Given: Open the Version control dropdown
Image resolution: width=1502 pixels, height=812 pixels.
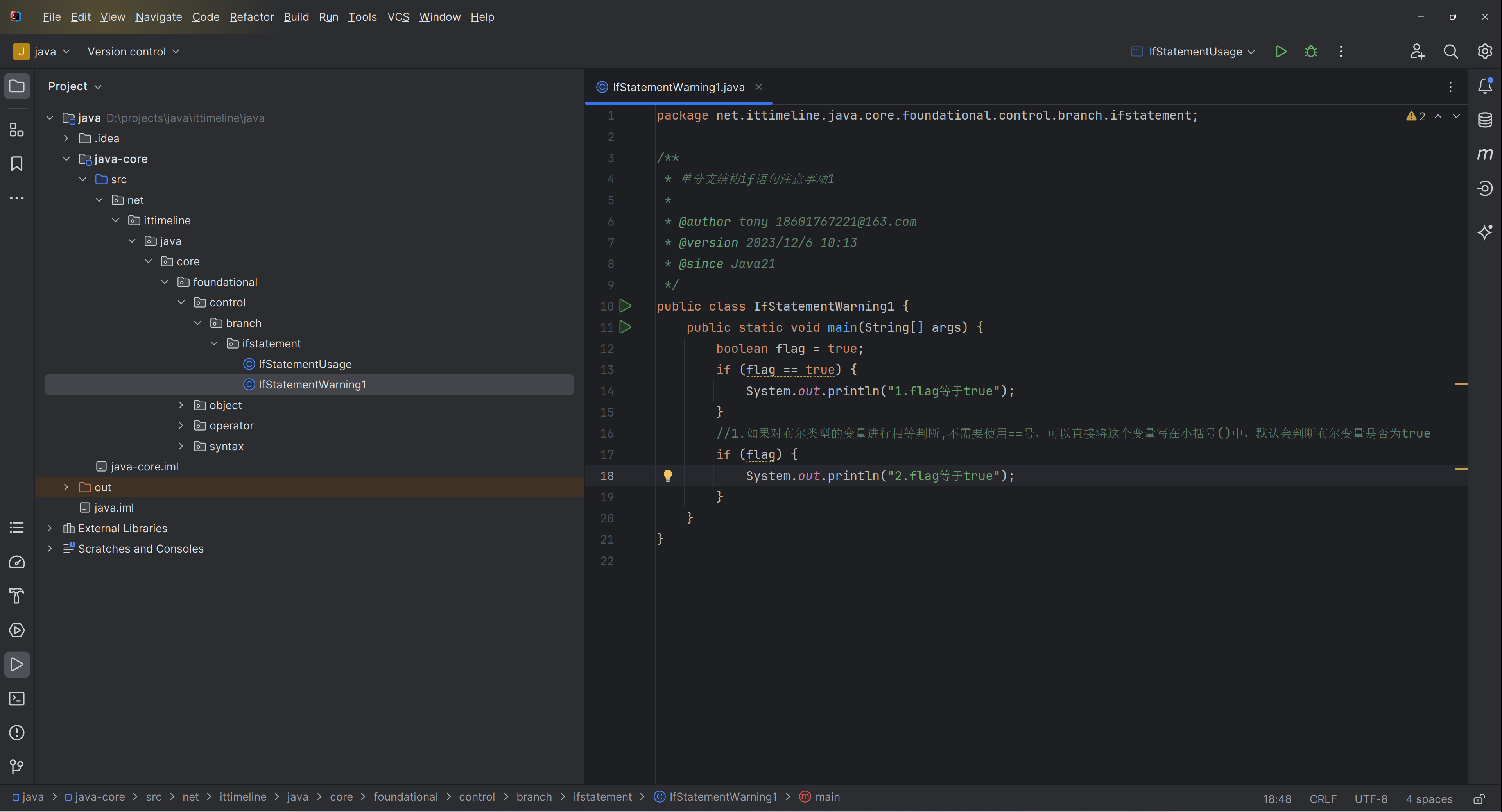Looking at the screenshot, I should [x=133, y=51].
